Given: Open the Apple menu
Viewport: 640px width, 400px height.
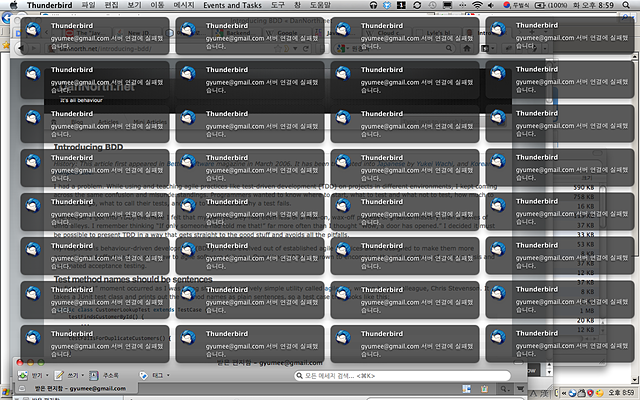Looking at the screenshot, I should tap(13, 5).
